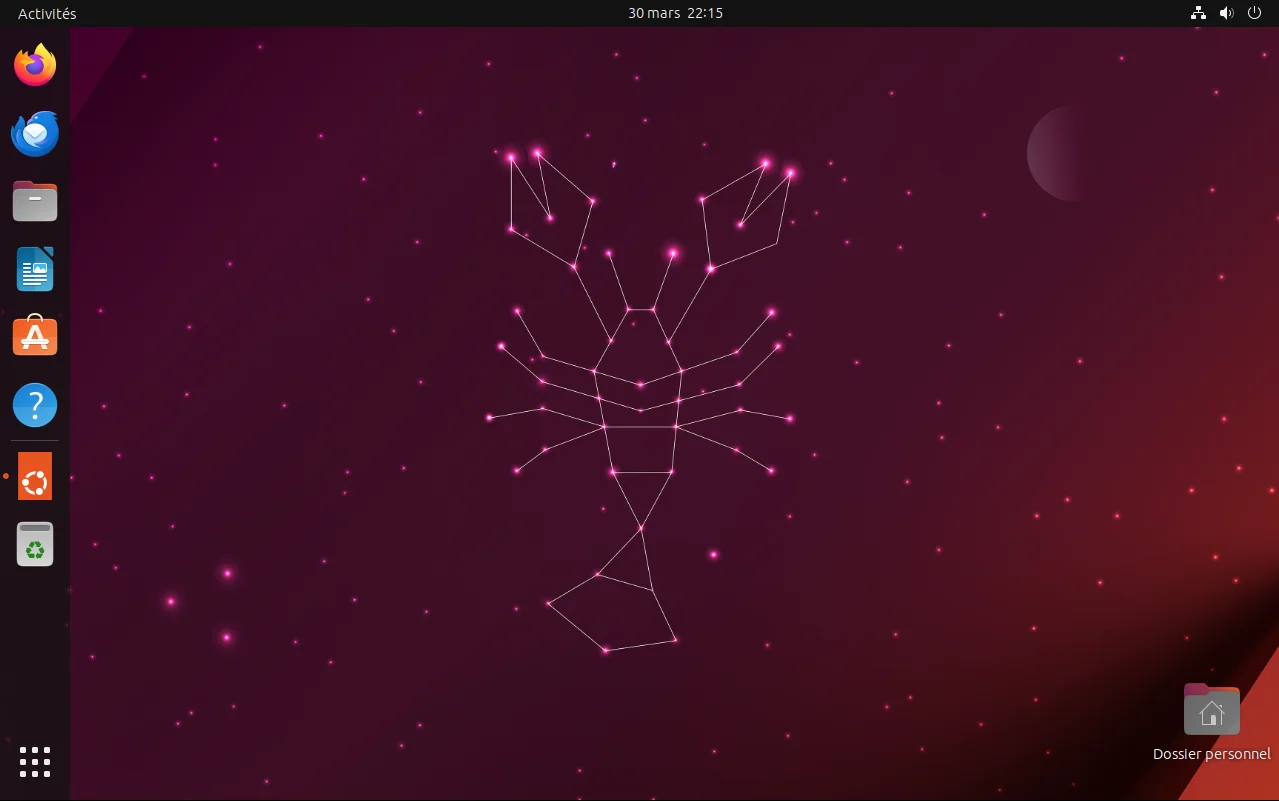The image size is (1279, 801).
Task: Select the home folder desktop icon
Action: (1212, 709)
